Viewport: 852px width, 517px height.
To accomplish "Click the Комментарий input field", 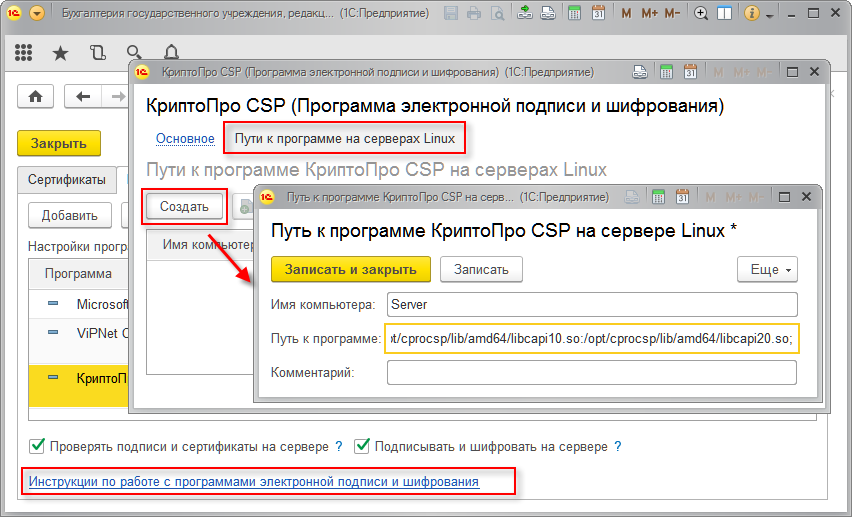I will click(592, 373).
